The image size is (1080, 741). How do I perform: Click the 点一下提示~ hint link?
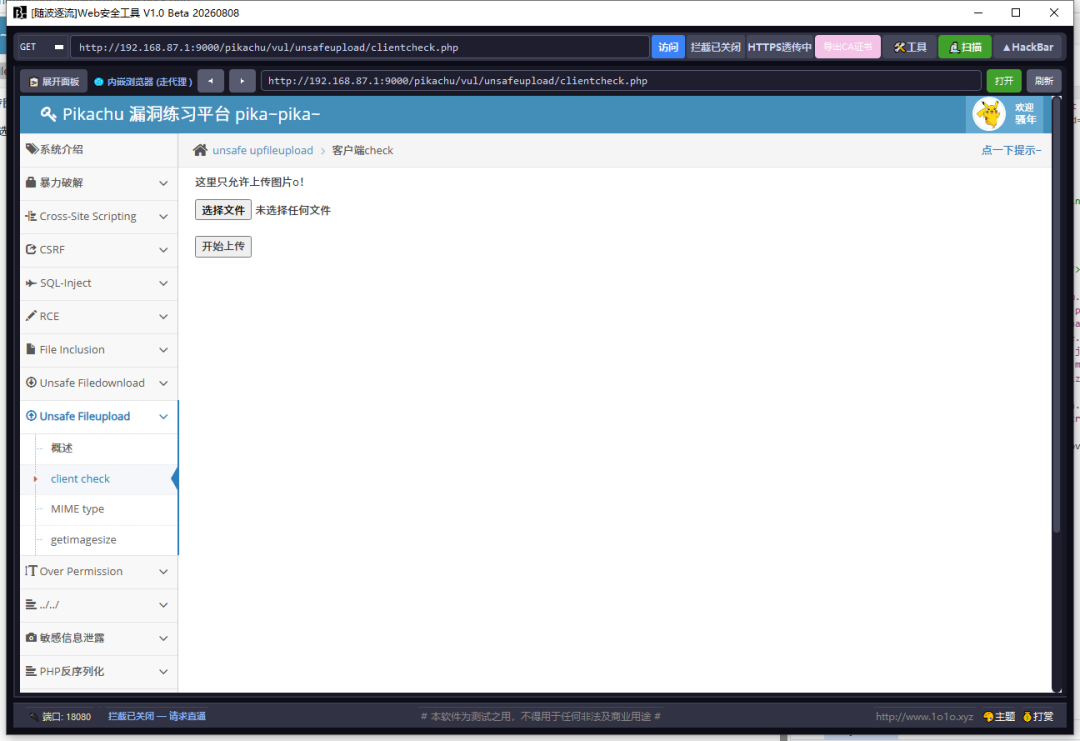(1010, 150)
